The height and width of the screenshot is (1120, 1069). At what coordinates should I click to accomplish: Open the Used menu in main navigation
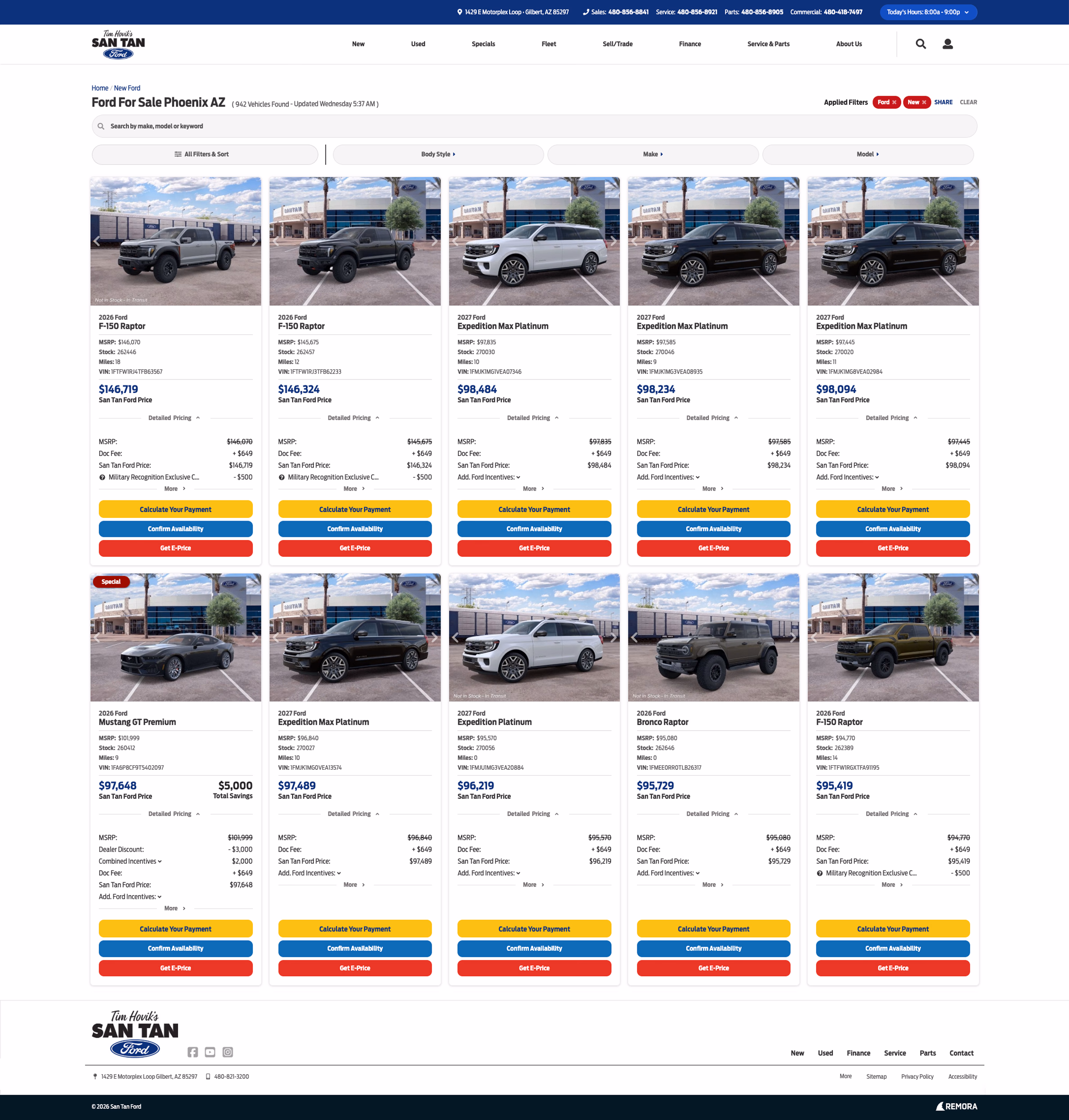[x=418, y=44]
